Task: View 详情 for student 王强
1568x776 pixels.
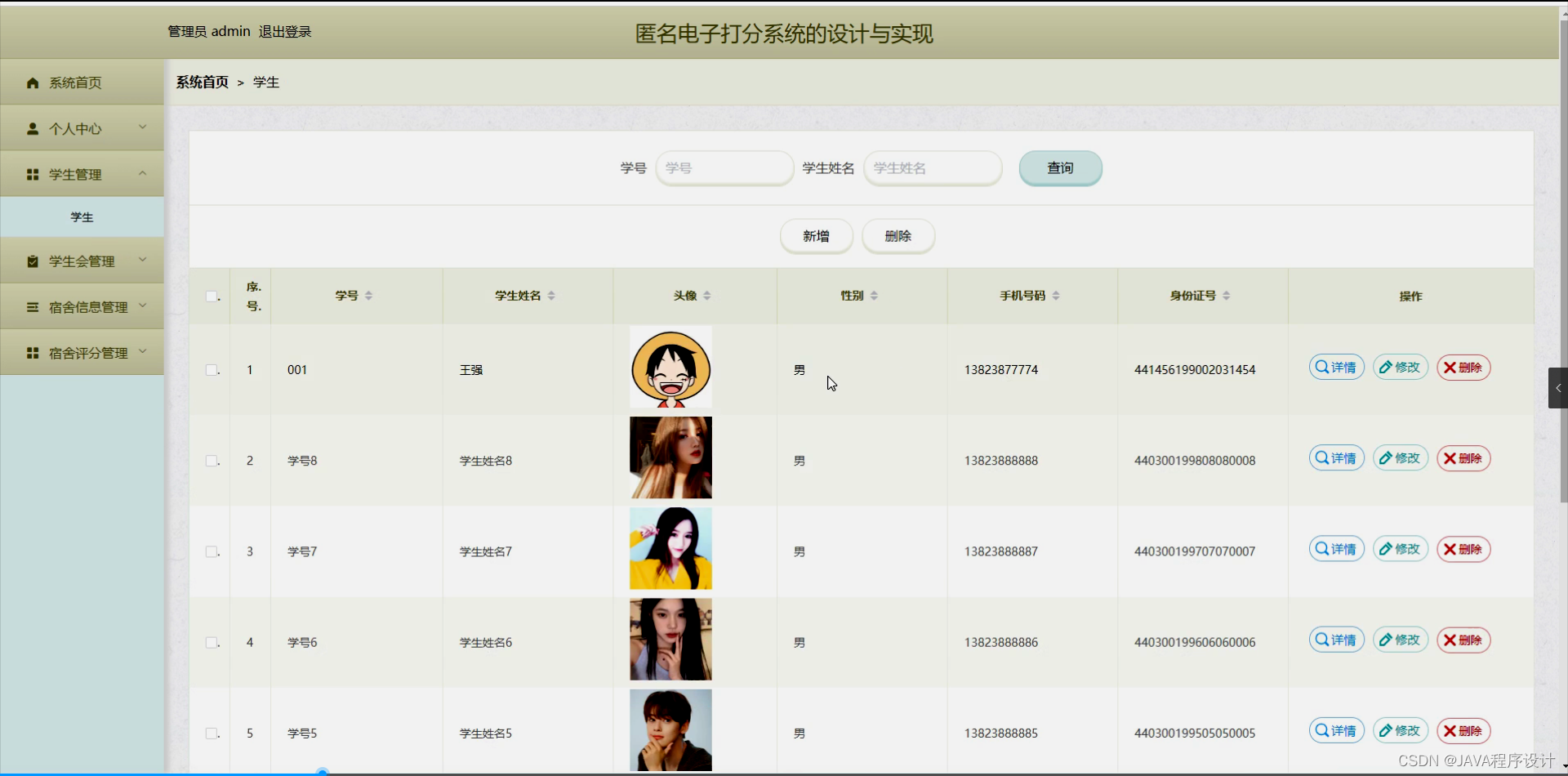Action: pos(1336,368)
